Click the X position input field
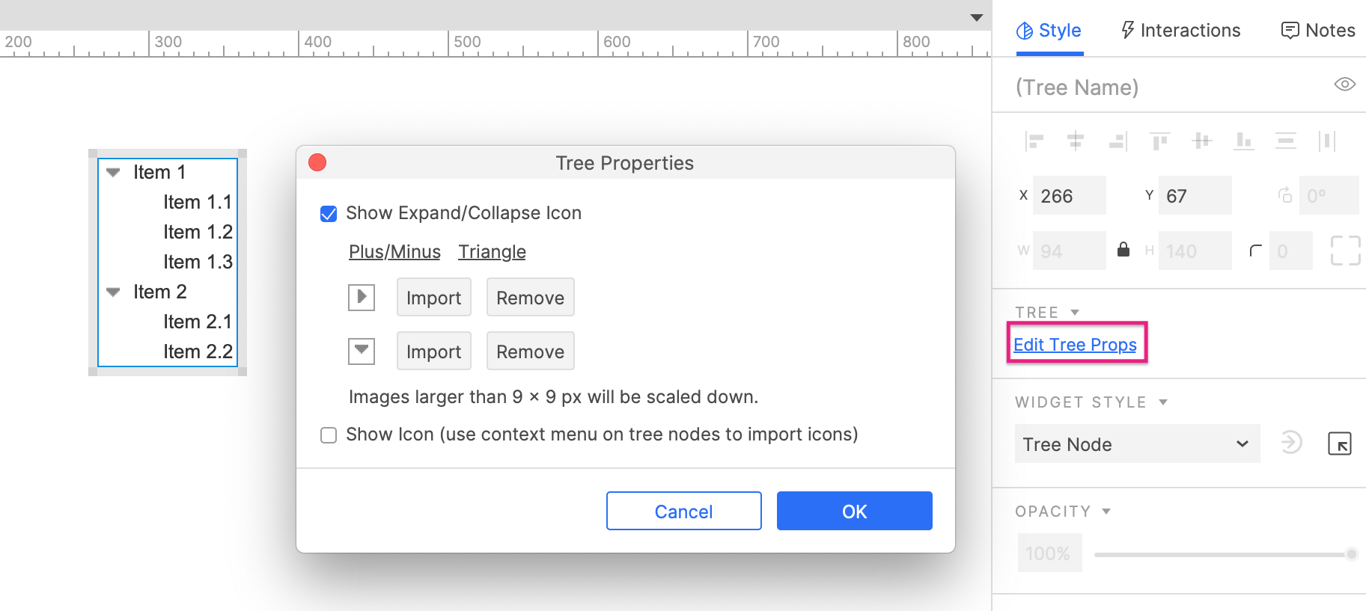 (x=1069, y=196)
